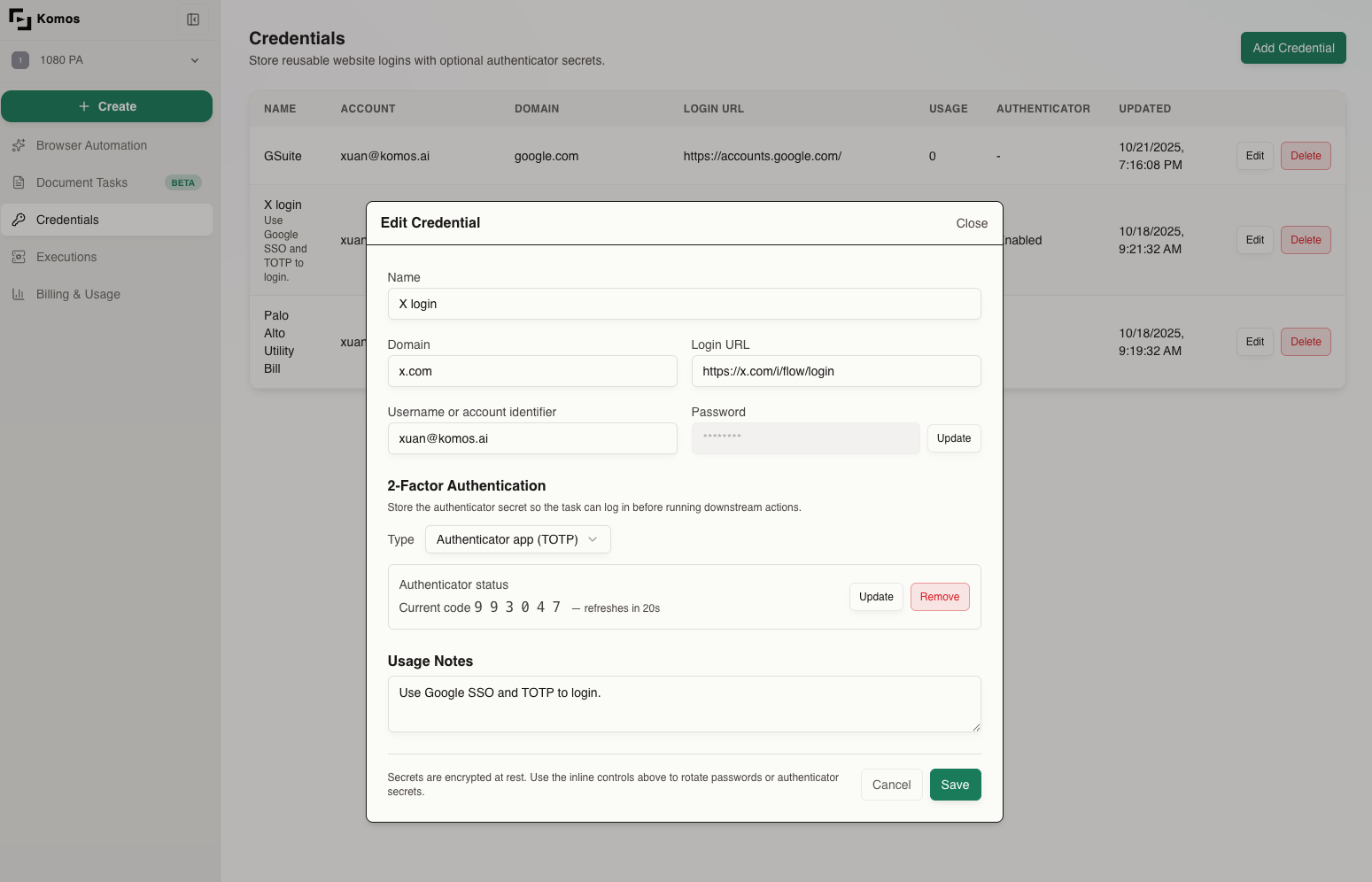This screenshot has height=882, width=1372.
Task: Click the 2-Factor Authentication heading
Action: [467, 485]
